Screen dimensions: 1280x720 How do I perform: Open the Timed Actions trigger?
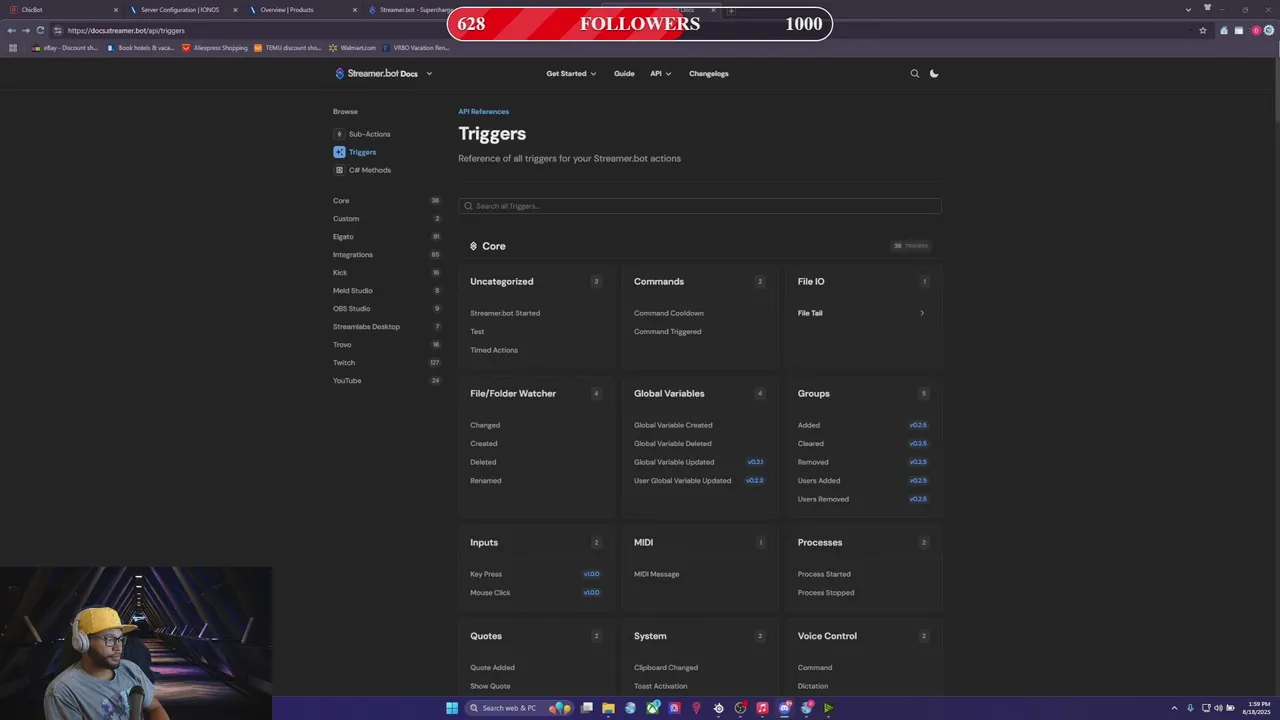click(x=494, y=350)
